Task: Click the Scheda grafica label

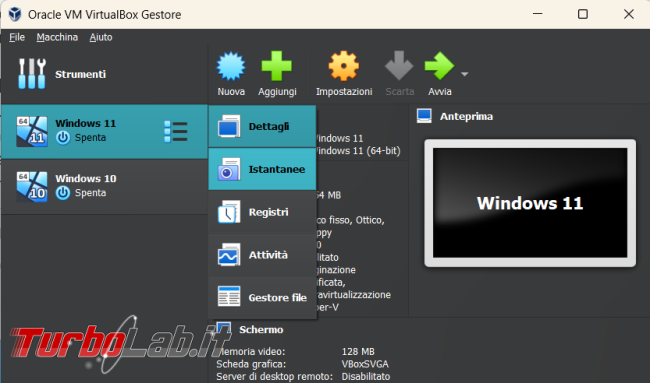Action: [x=251, y=364]
